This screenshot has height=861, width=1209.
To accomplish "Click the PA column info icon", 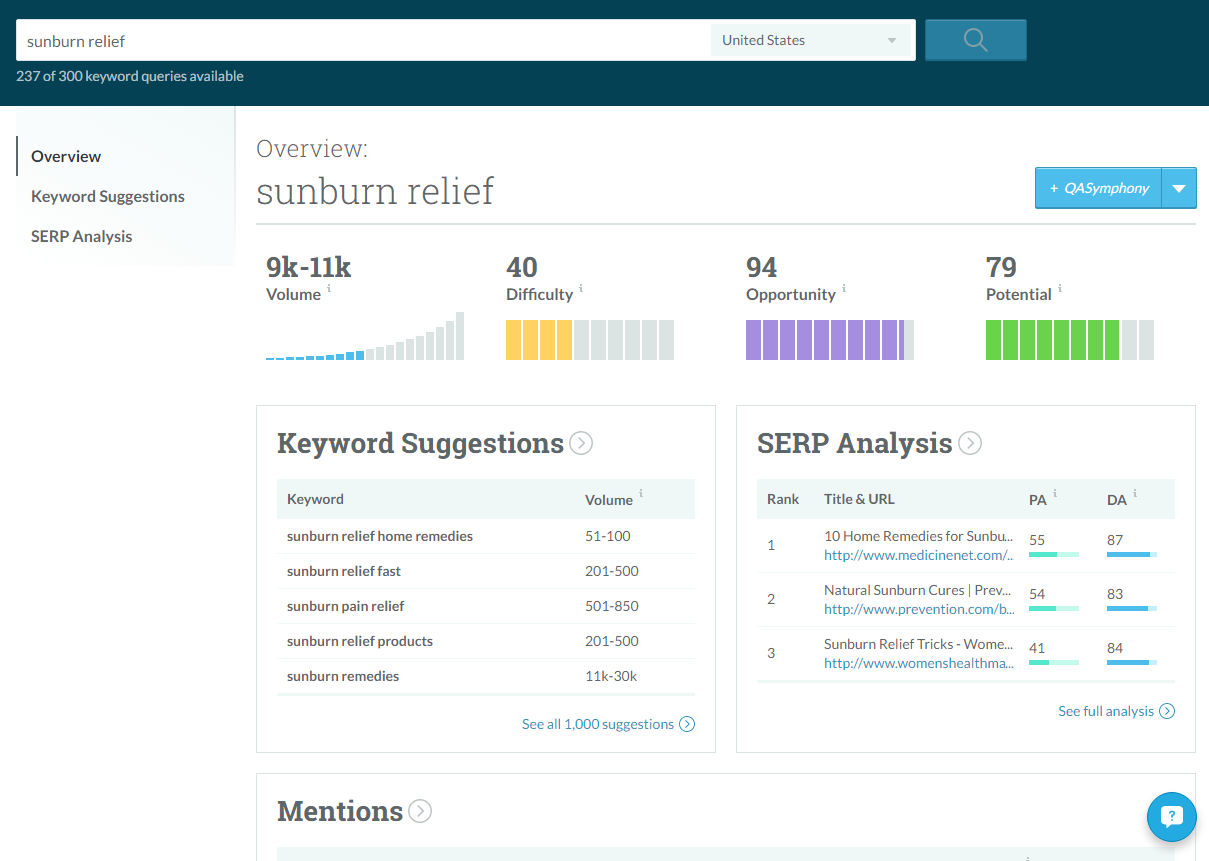I will tap(1057, 493).
